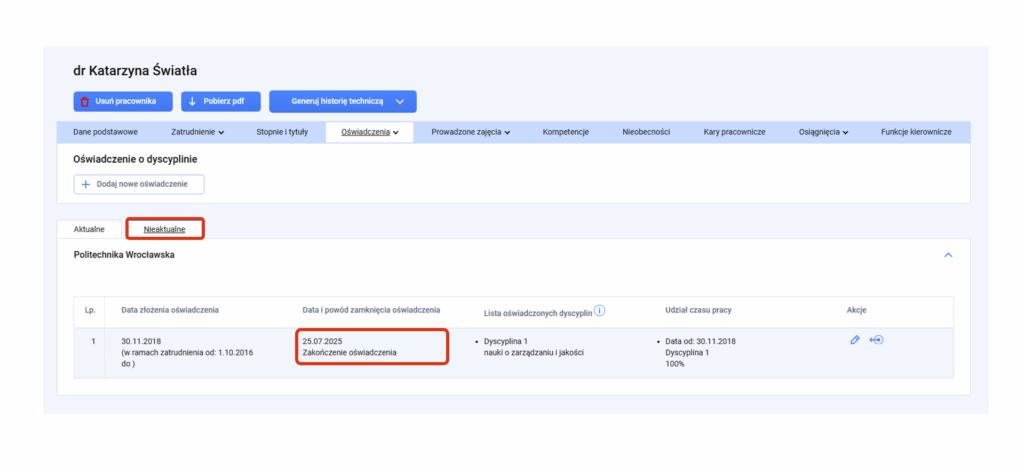Click the arrow-circle icon in Akcje column
The width and height of the screenshot is (1024, 473).
[876, 340]
